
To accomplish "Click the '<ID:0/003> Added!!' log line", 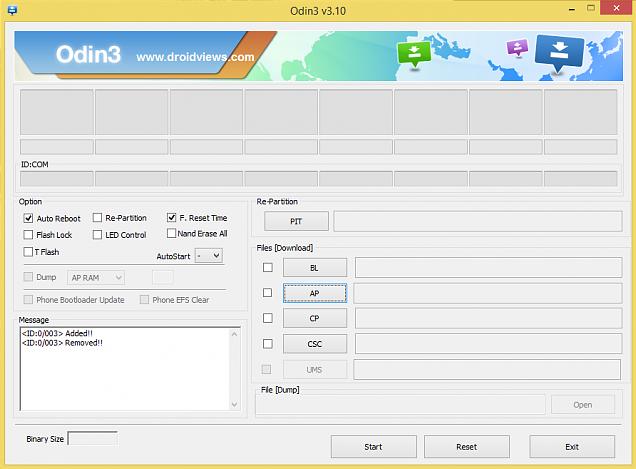I will pyautogui.click(x=57, y=333).
